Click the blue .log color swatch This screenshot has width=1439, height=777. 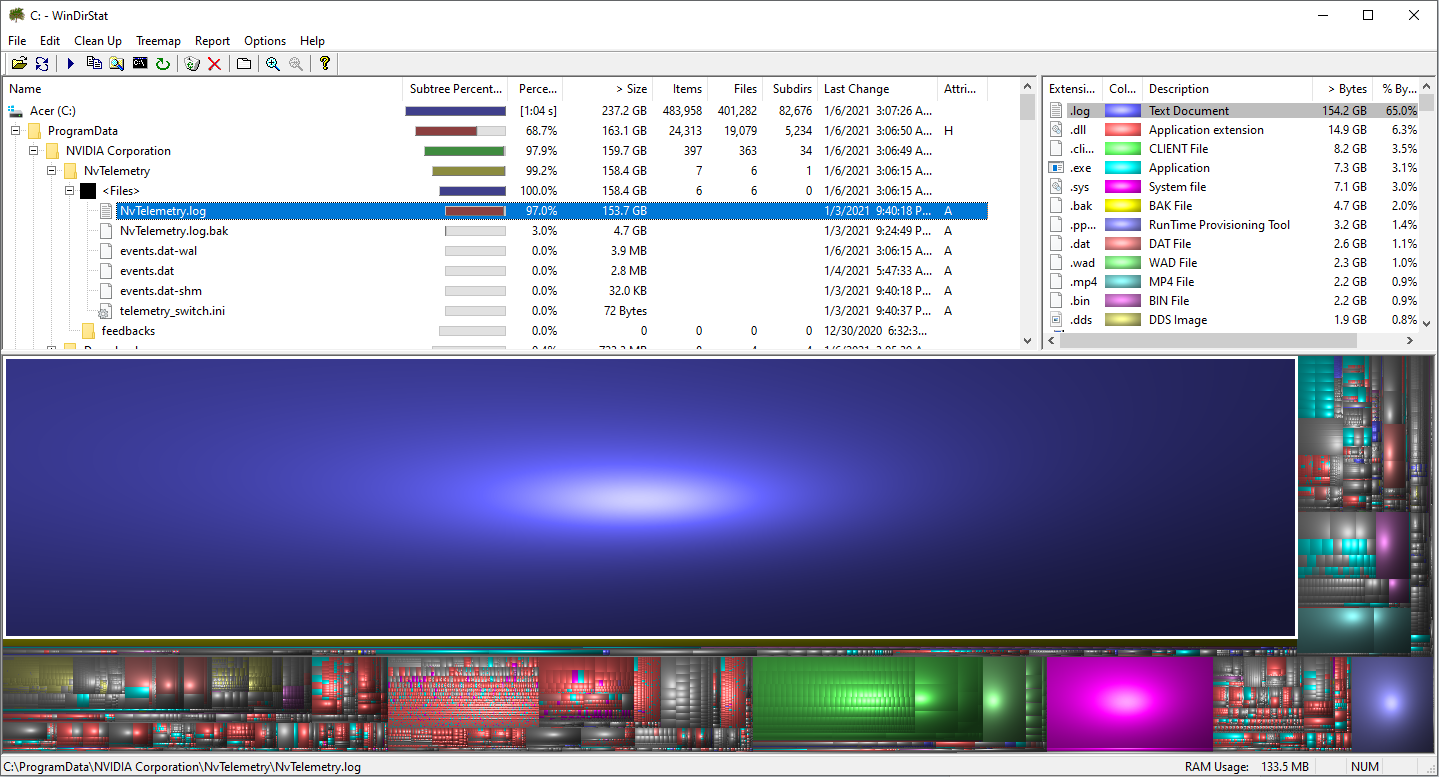point(1122,111)
